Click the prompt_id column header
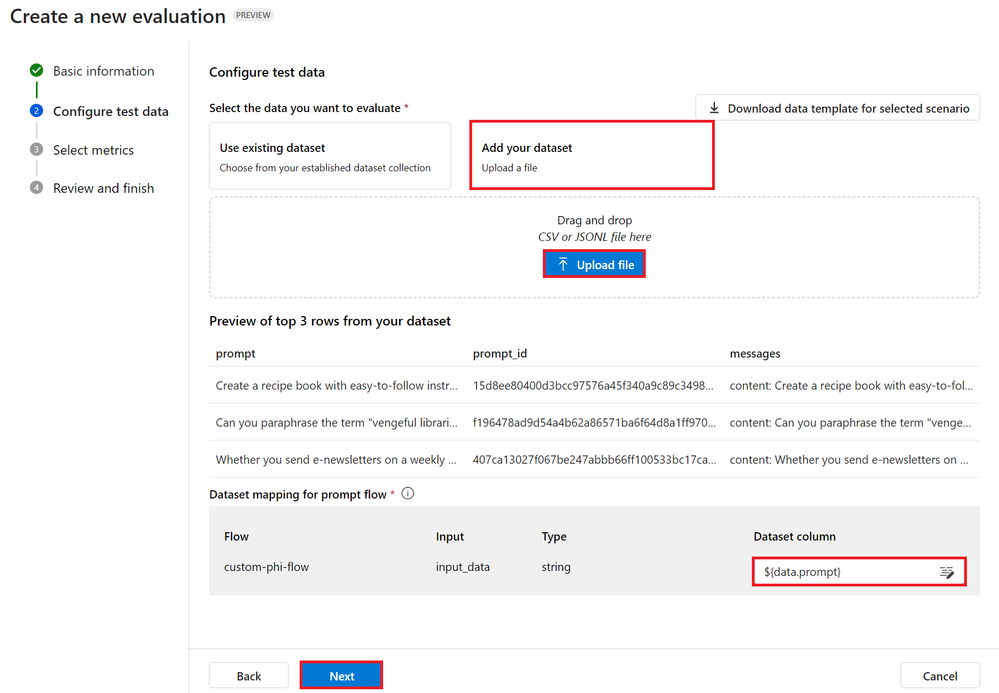This screenshot has width=999, height=693. click(500, 354)
